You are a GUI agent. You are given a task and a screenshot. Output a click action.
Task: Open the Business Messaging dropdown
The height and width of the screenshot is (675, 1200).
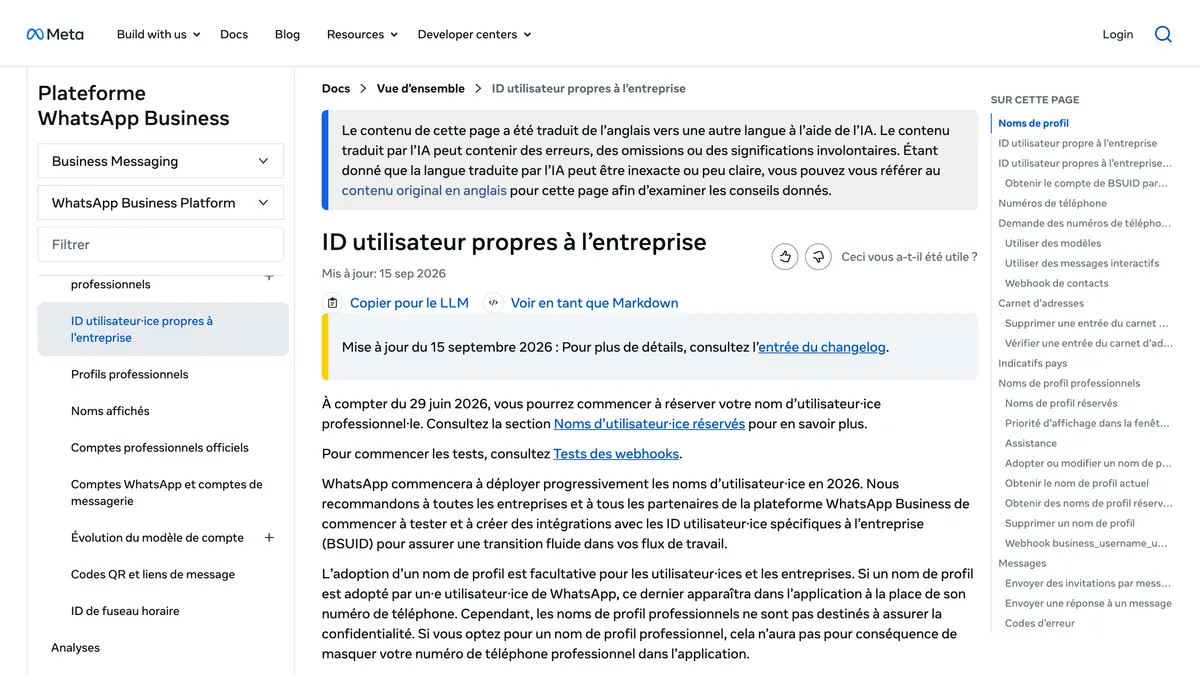[160, 161]
